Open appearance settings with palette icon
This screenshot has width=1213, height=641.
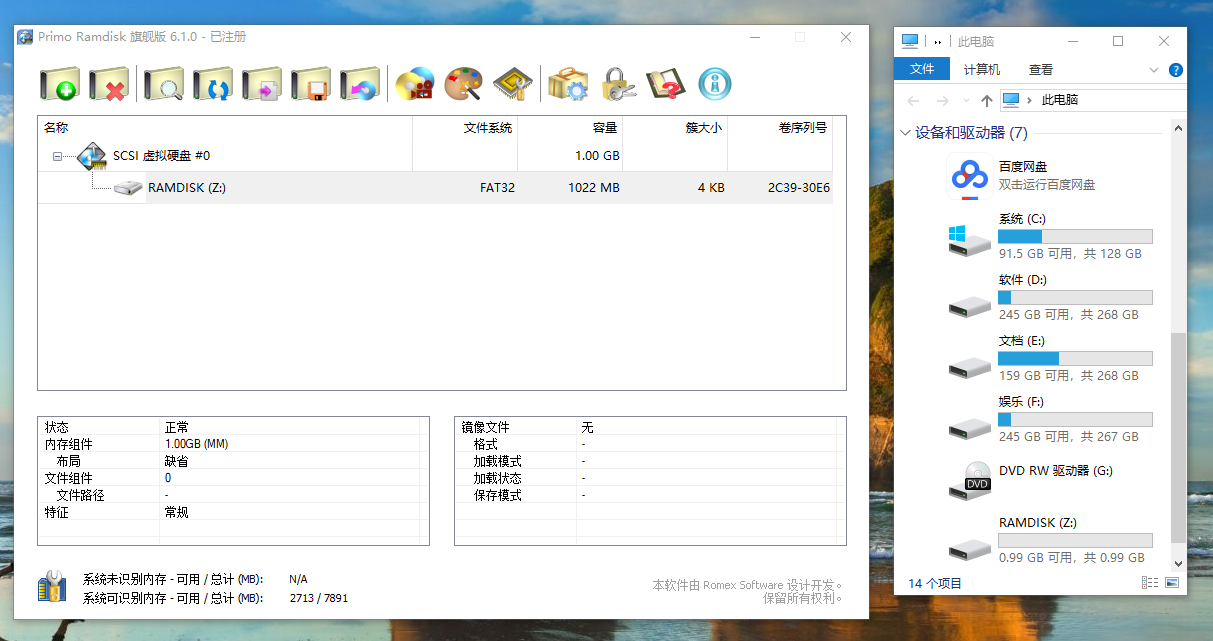coord(464,84)
